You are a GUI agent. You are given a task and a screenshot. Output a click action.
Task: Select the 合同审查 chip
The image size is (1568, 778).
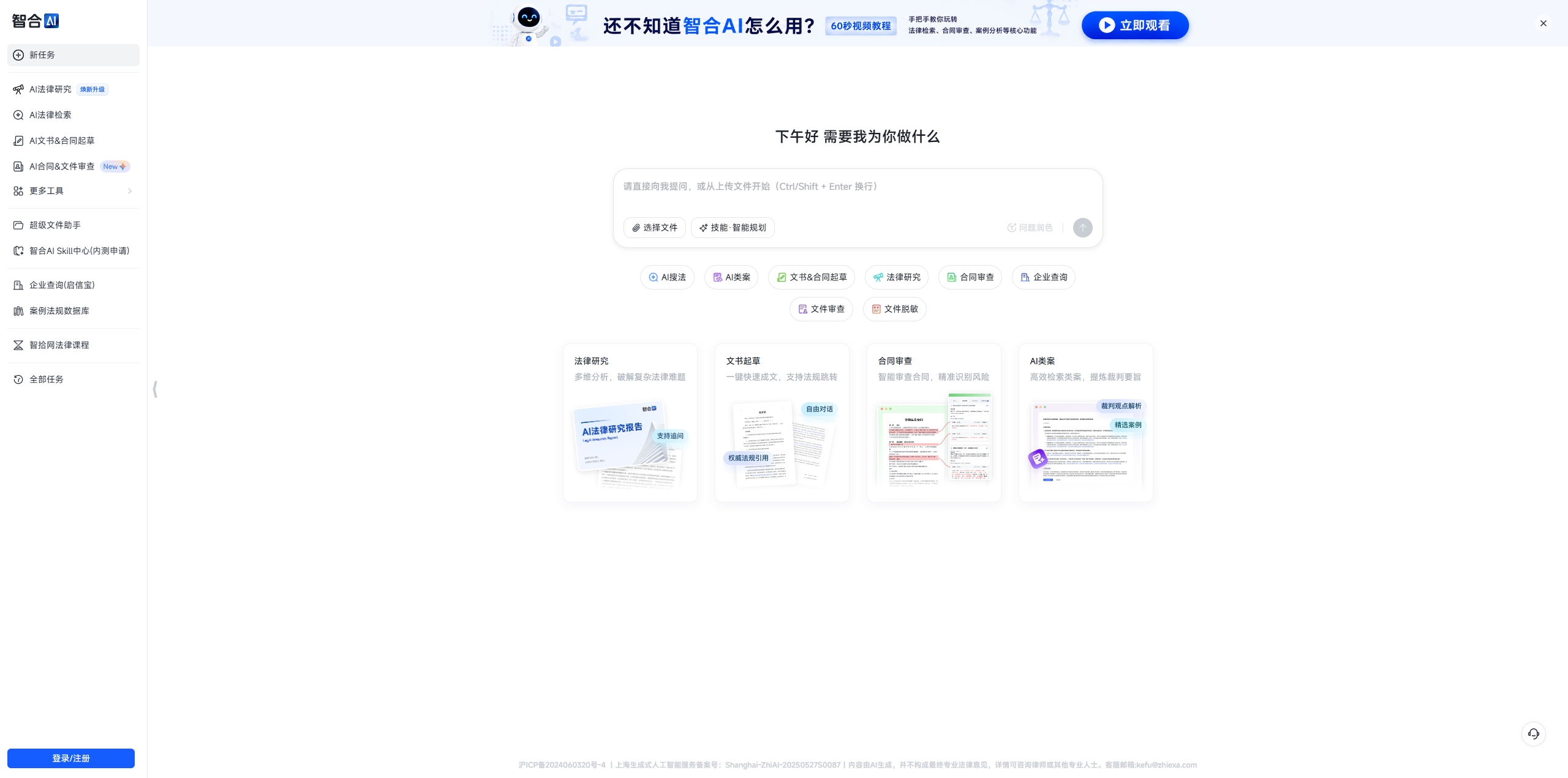(x=970, y=277)
